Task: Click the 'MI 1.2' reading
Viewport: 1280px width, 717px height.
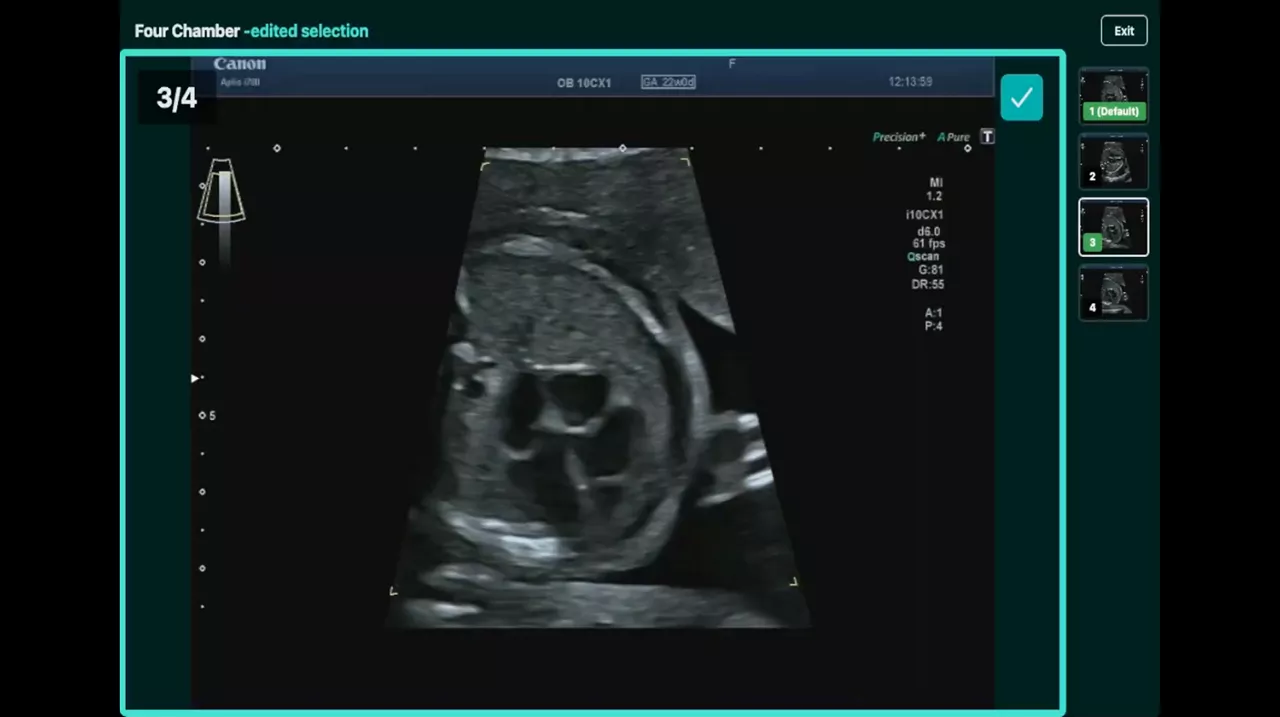Action: 935,190
